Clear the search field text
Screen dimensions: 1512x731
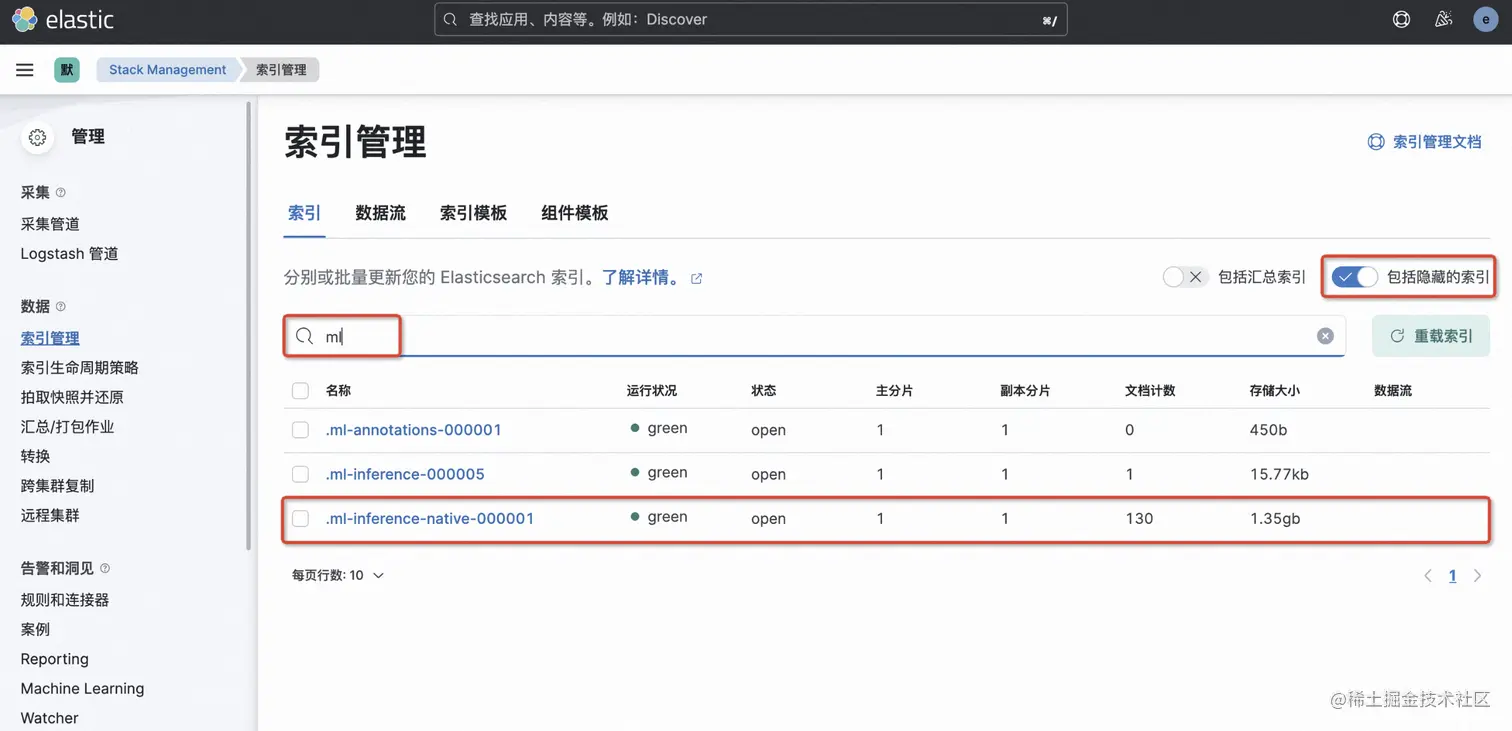tap(1325, 336)
